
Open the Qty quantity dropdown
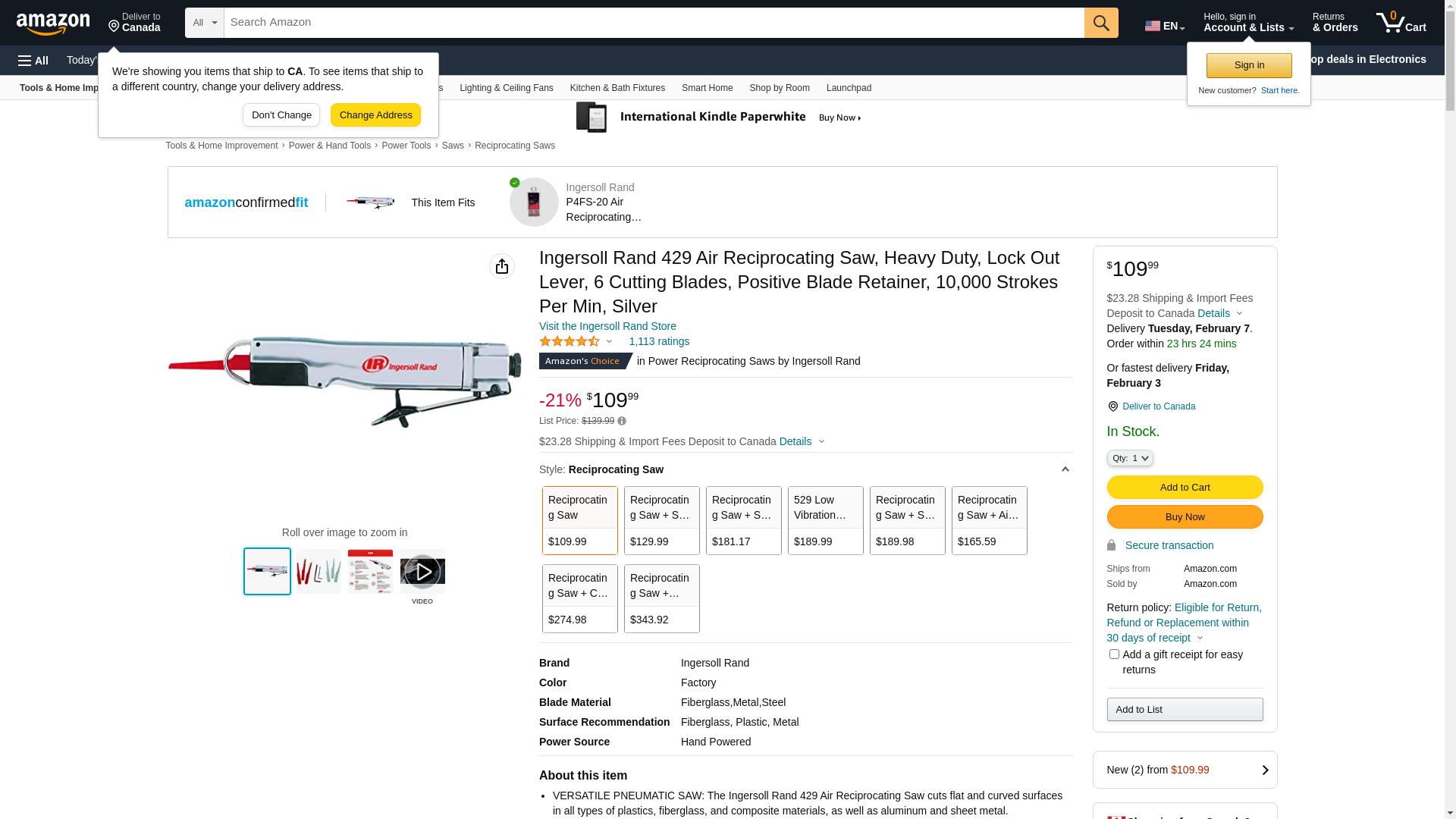[x=1130, y=458]
